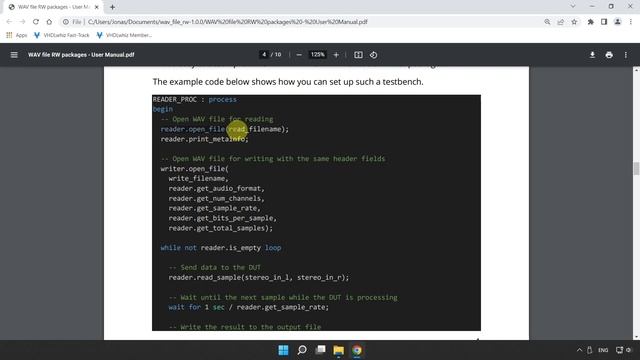Click the fit to page icon
The image size is (640, 360).
pyautogui.click(x=358, y=55)
